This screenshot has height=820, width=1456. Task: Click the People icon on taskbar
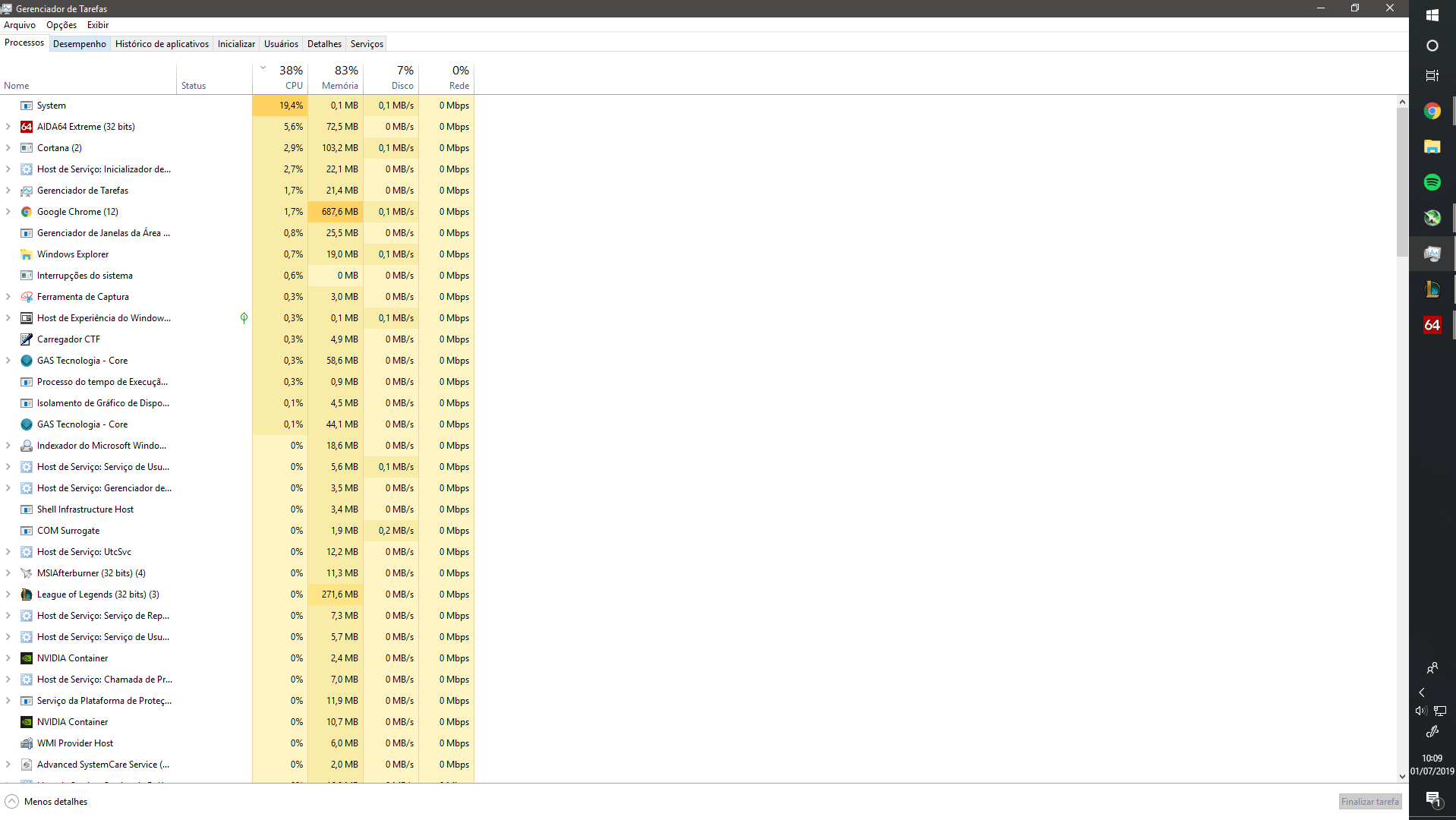[x=1432, y=668]
